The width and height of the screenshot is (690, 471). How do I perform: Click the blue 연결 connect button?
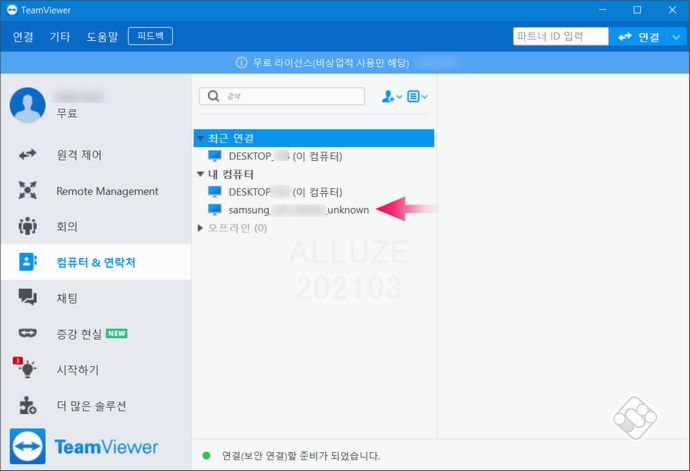(638, 37)
